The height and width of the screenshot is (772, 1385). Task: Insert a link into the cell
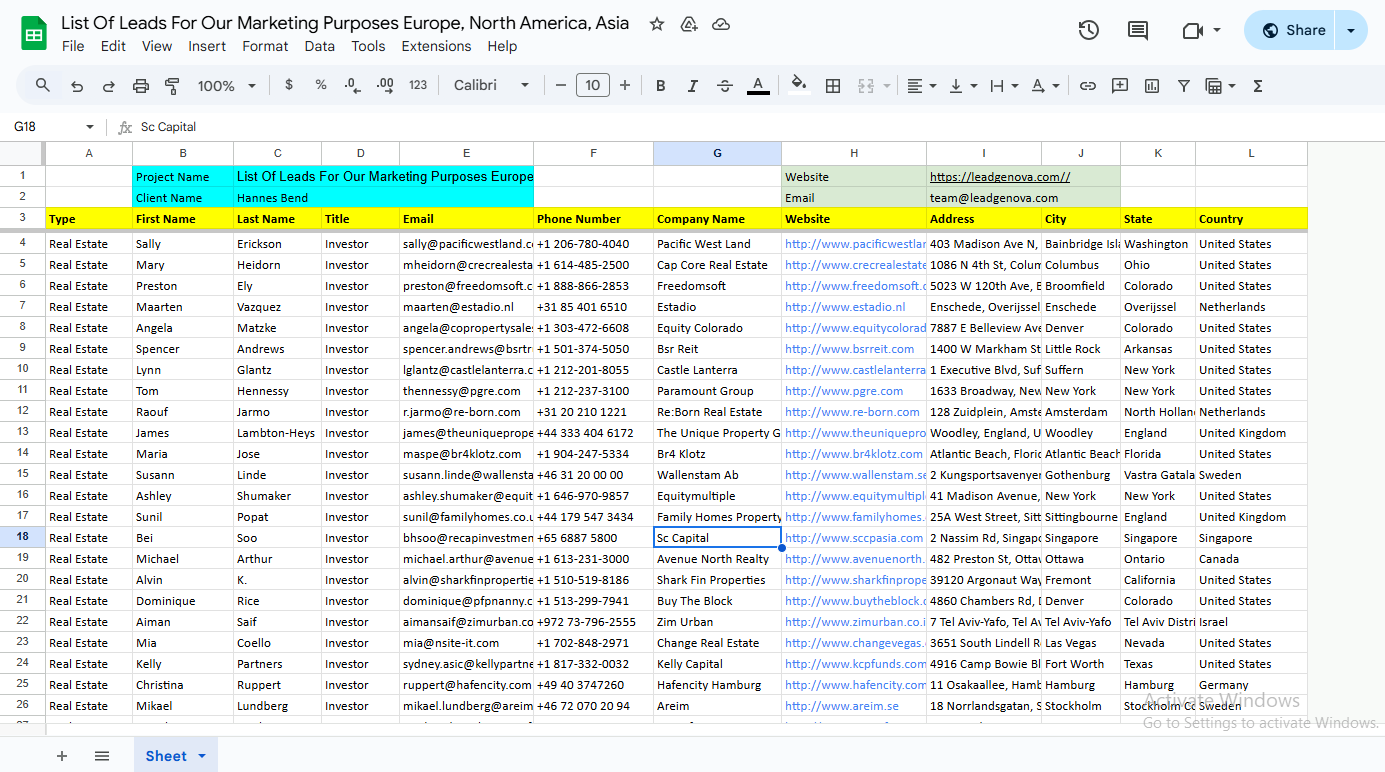coord(1088,86)
